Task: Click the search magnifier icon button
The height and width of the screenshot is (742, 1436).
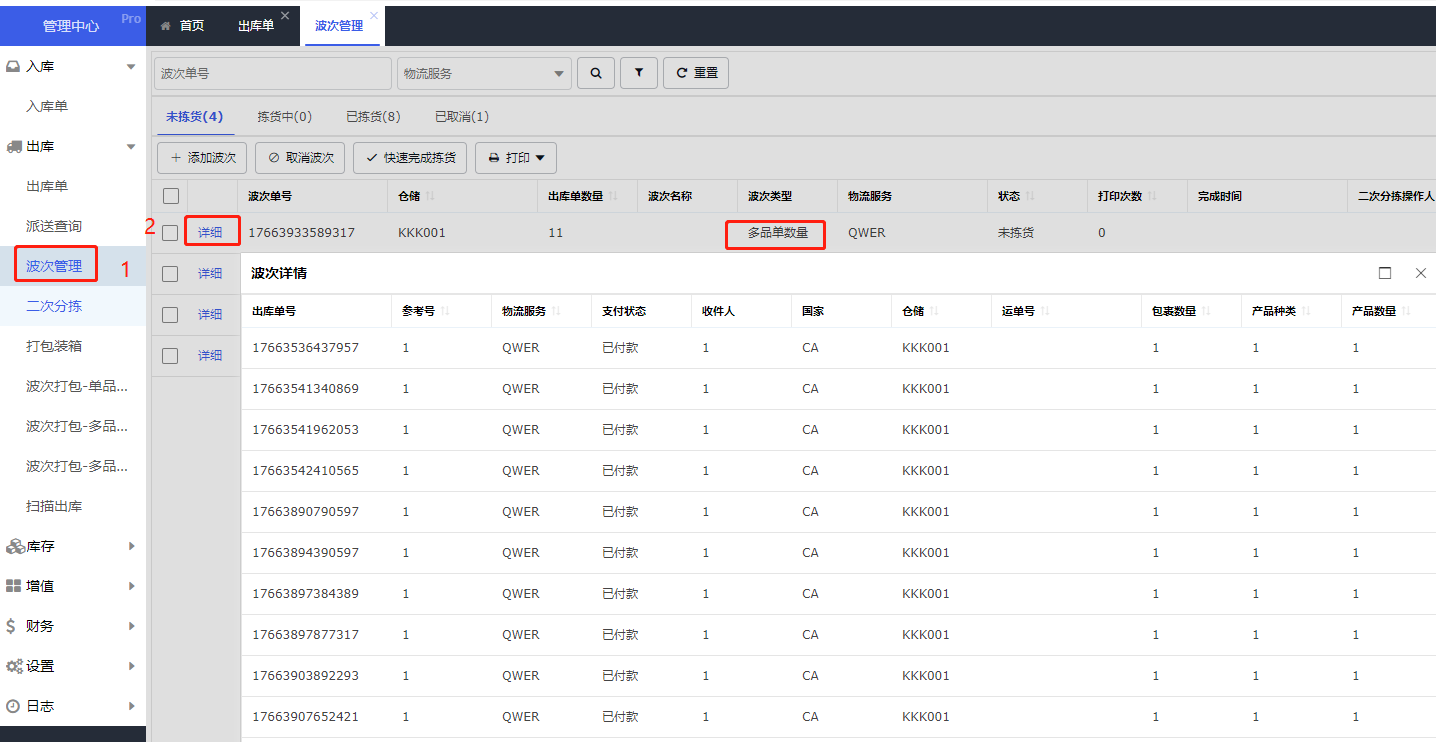Action: coord(596,73)
